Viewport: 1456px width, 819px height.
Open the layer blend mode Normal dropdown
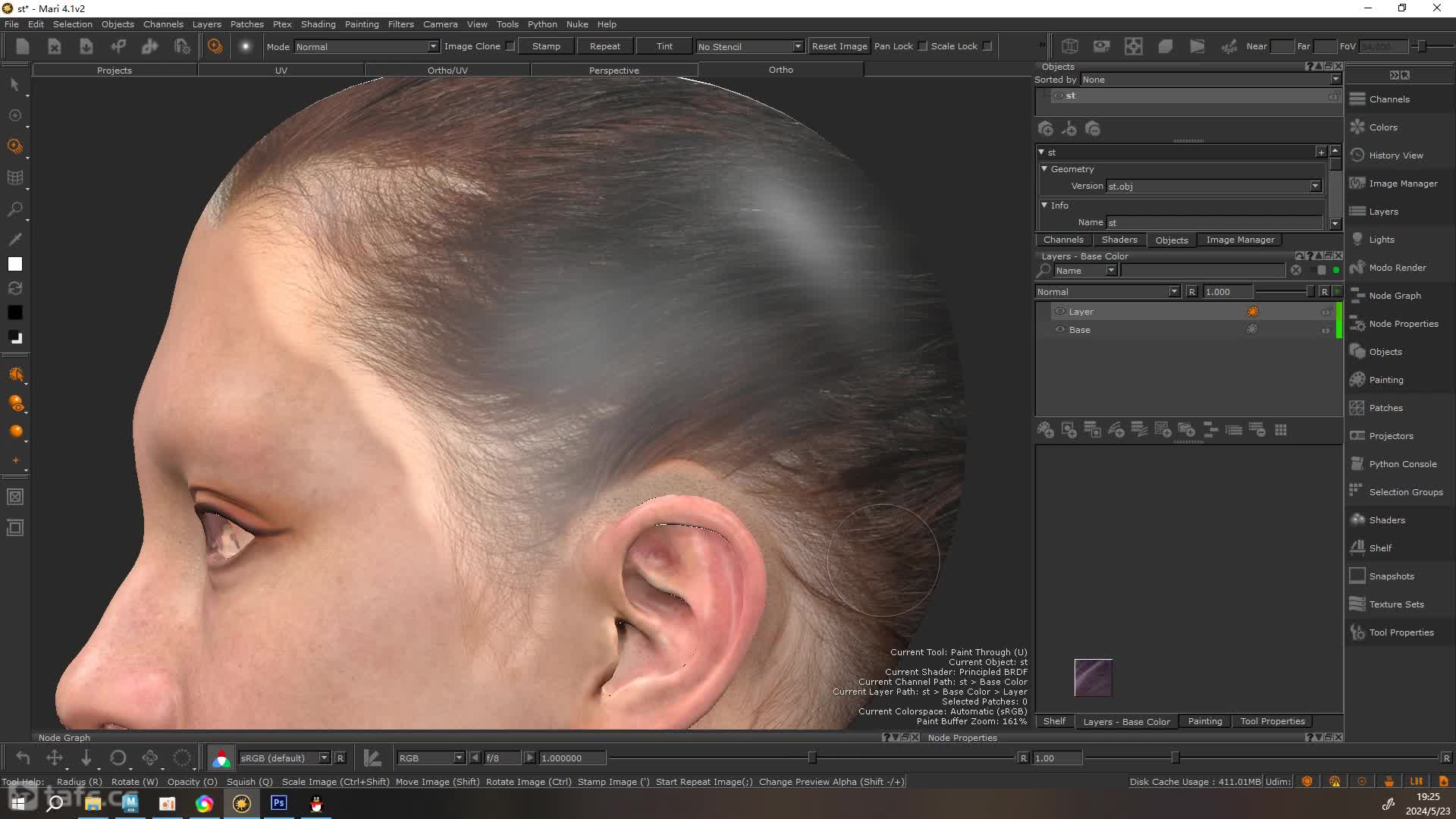tap(1108, 292)
